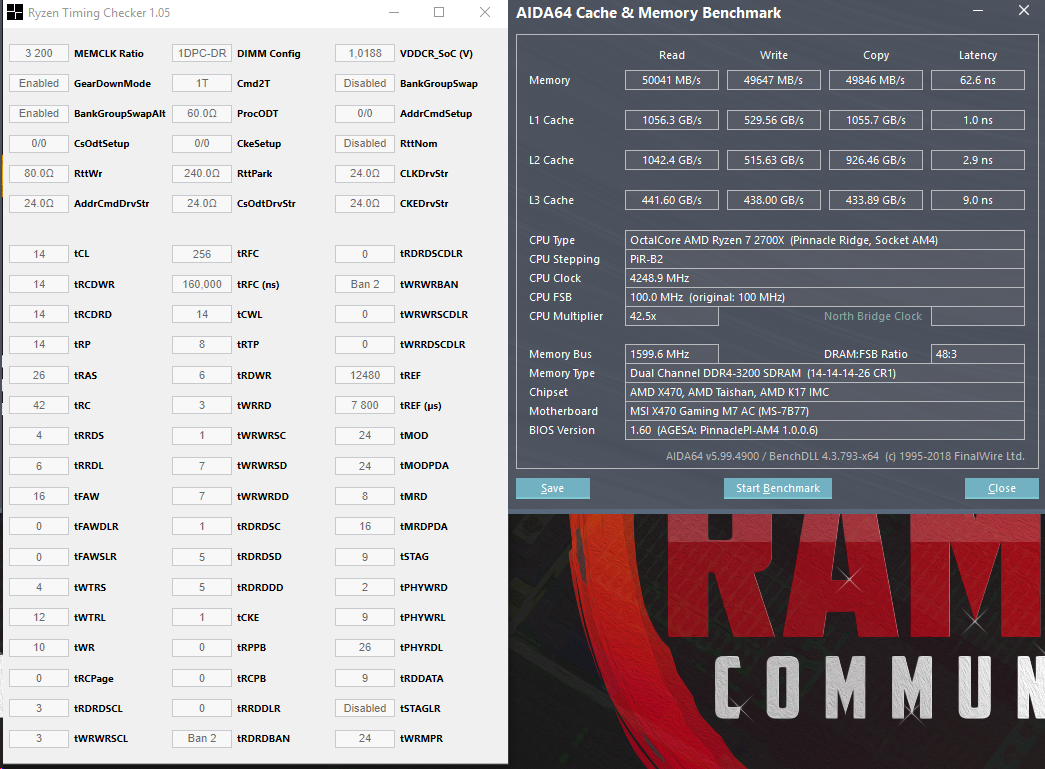This screenshot has width=1045, height=769.
Task: Select the Memory Latency value 62.6 ns
Action: pyautogui.click(x=978, y=80)
